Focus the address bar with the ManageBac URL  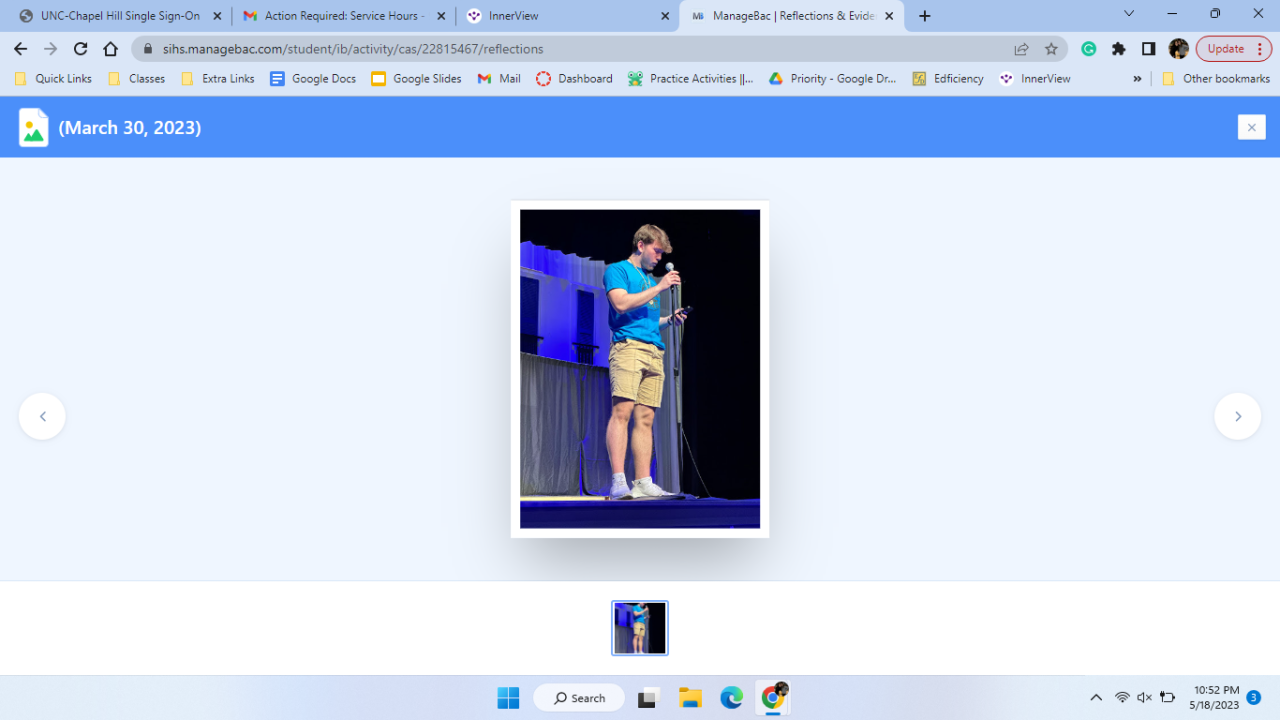pos(599,49)
